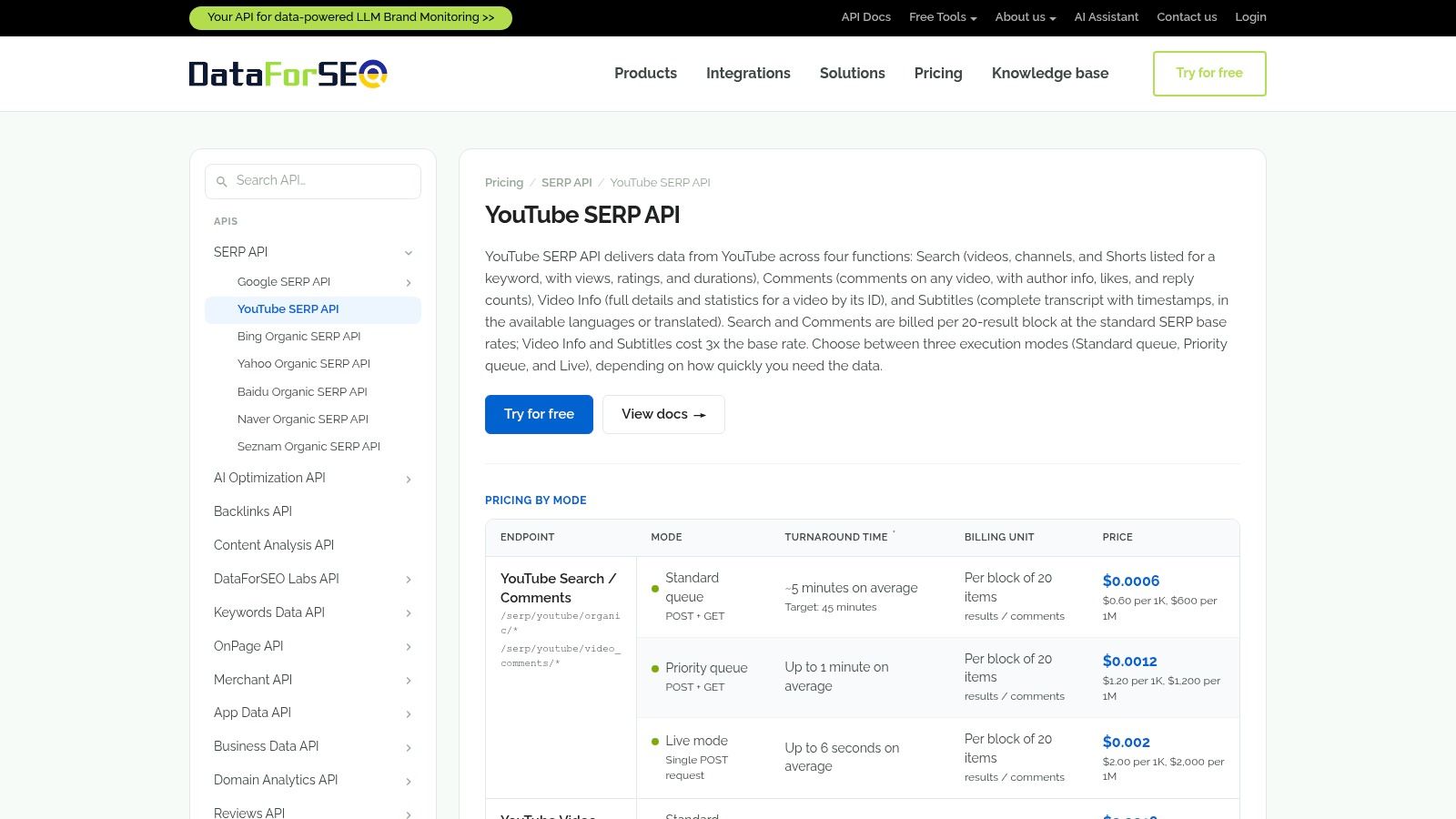Expand the Google SERP API submenu arrow
1456x819 pixels.
pos(409,283)
